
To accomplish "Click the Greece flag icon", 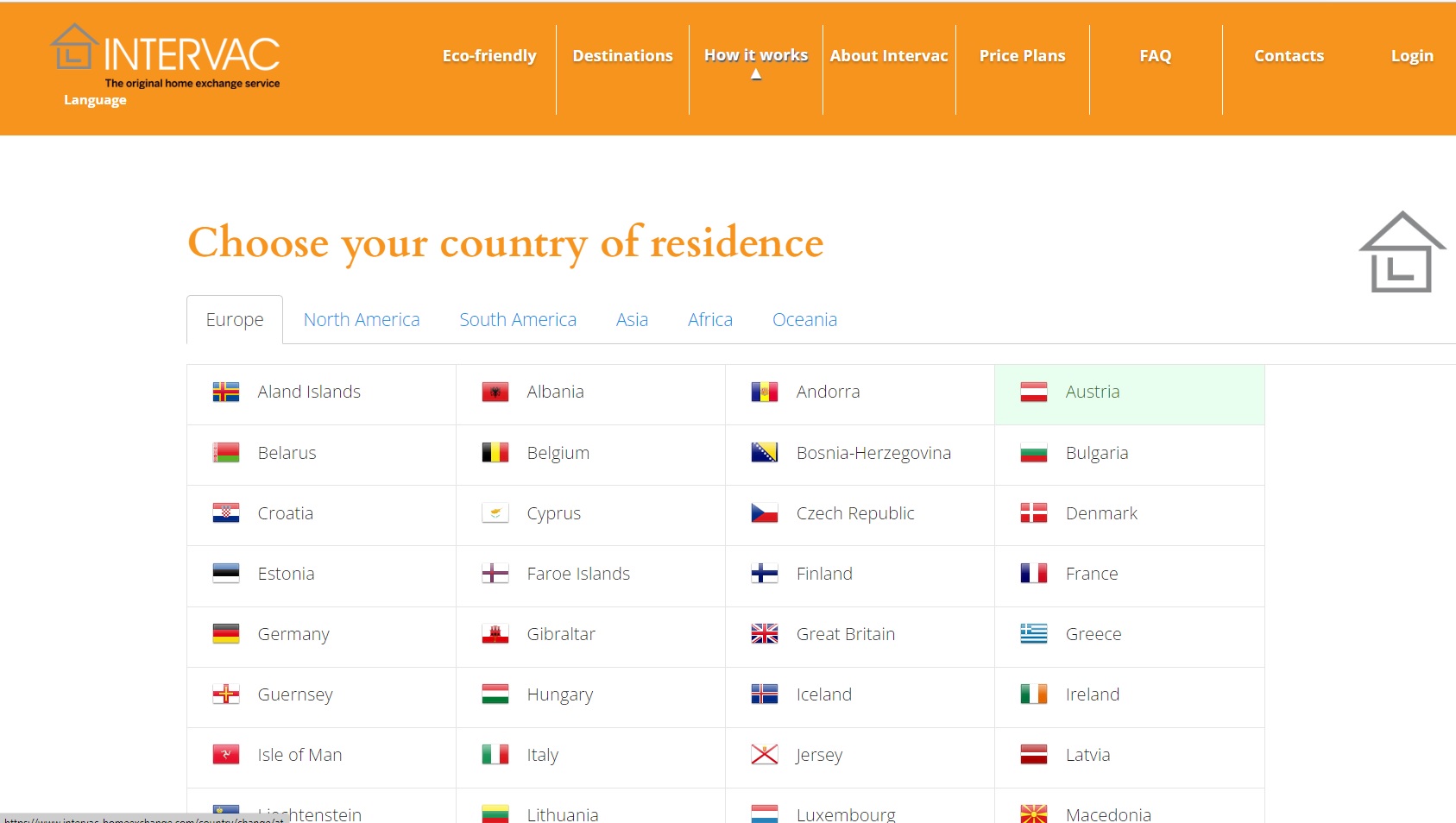I will [x=1033, y=634].
